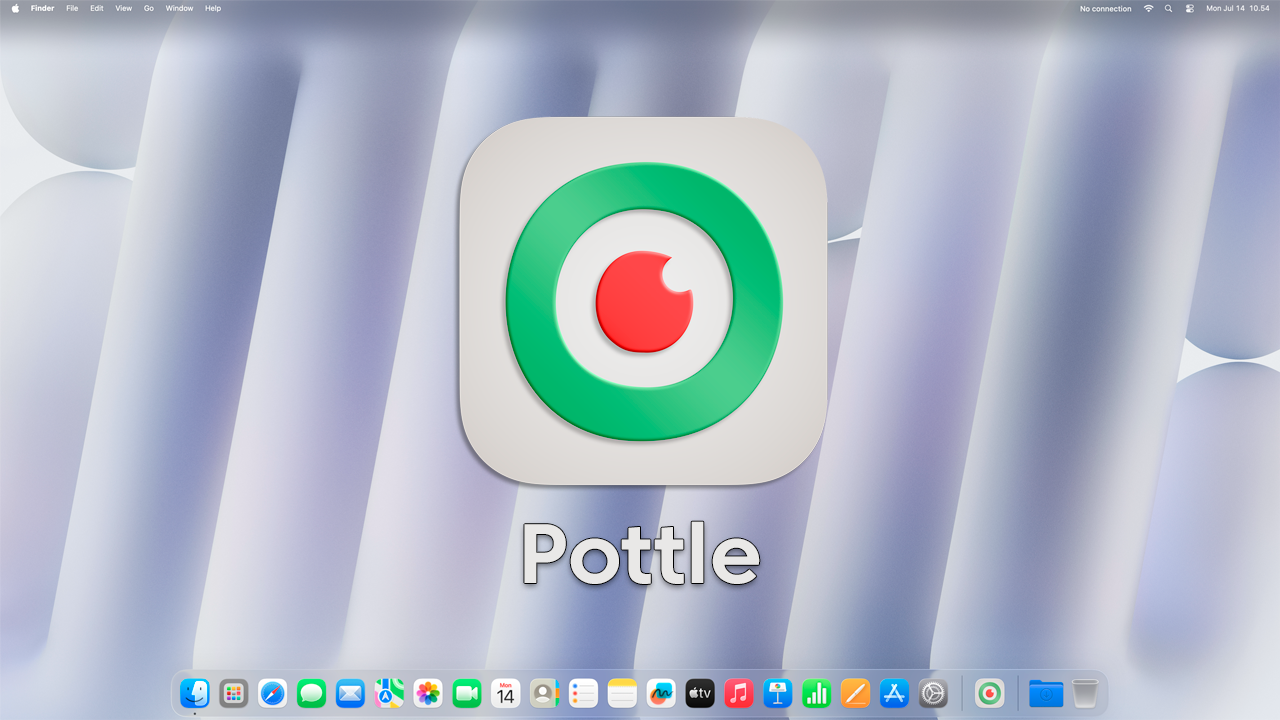Viewport: 1280px width, 720px height.
Task: Open the Messages app
Action: pos(311,692)
